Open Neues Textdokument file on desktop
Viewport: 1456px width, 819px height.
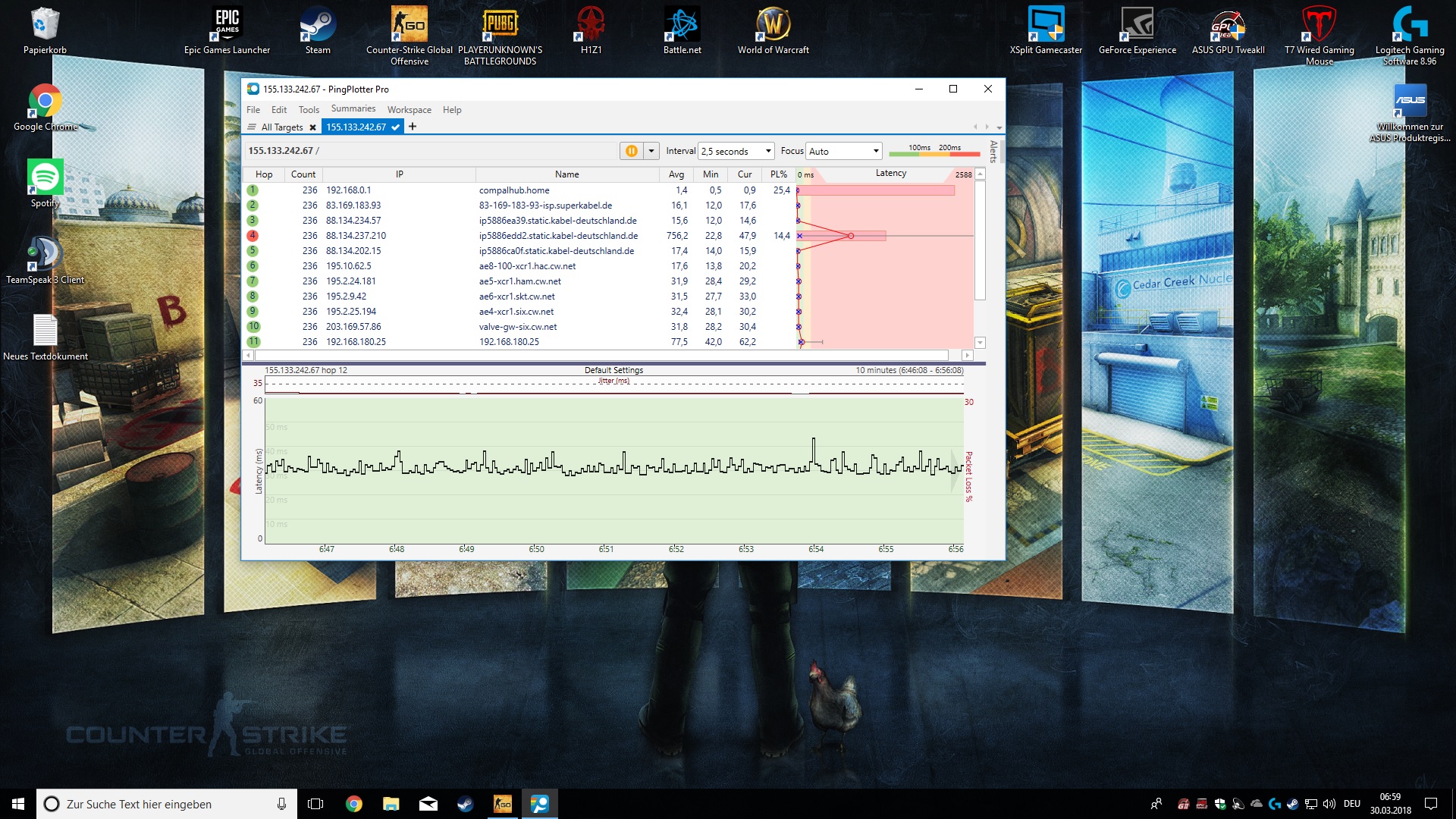click(45, 337)
